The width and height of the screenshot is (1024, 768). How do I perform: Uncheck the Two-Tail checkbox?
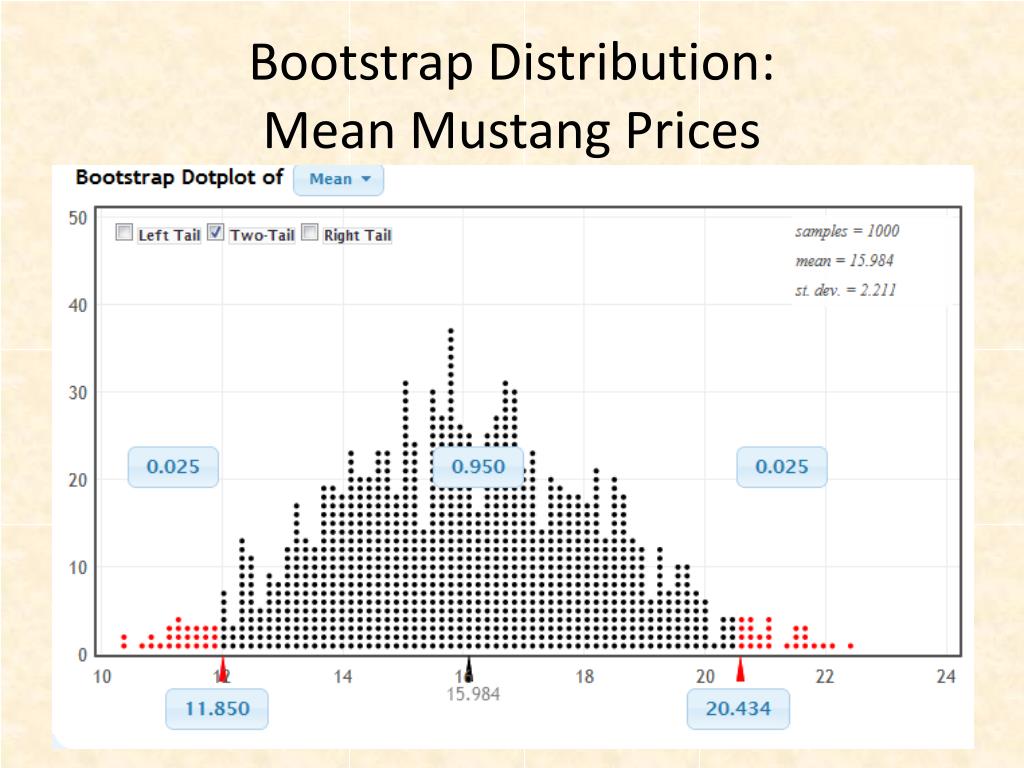click(216, 232)
